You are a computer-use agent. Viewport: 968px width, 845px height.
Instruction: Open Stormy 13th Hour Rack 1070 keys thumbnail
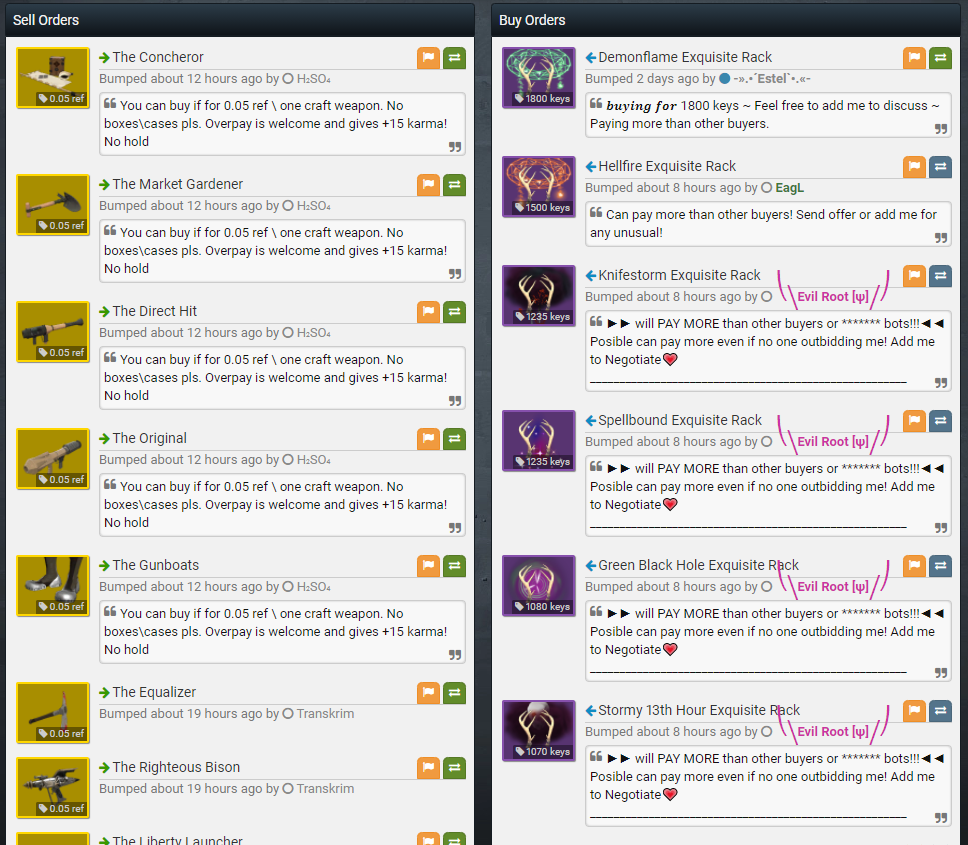539,731
